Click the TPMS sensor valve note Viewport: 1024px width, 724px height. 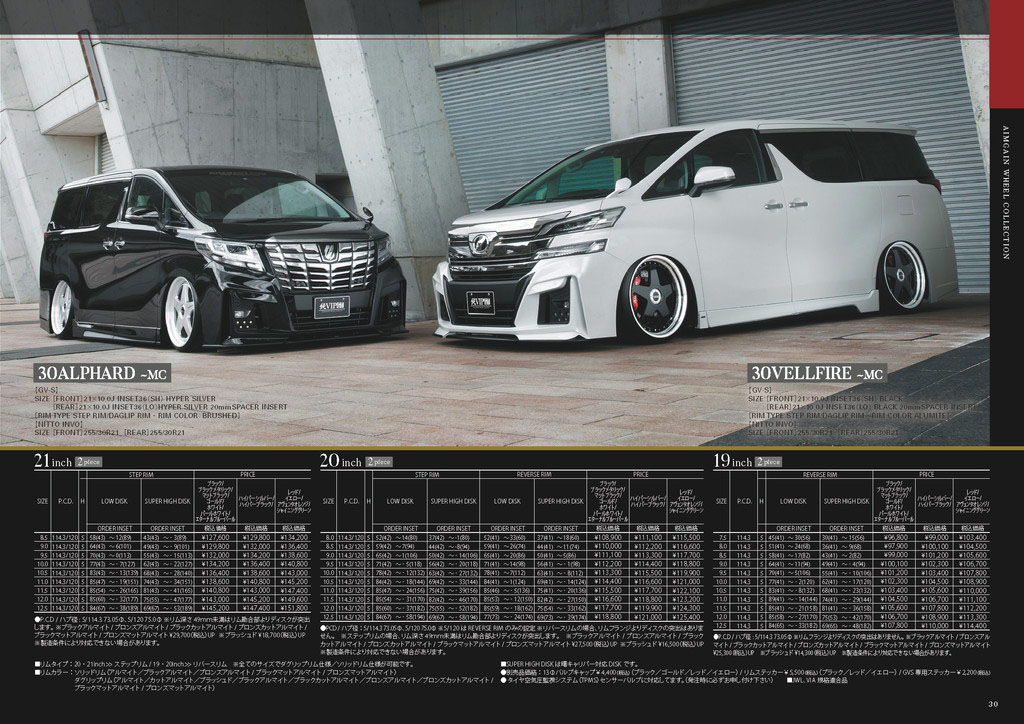pos(639,680)
